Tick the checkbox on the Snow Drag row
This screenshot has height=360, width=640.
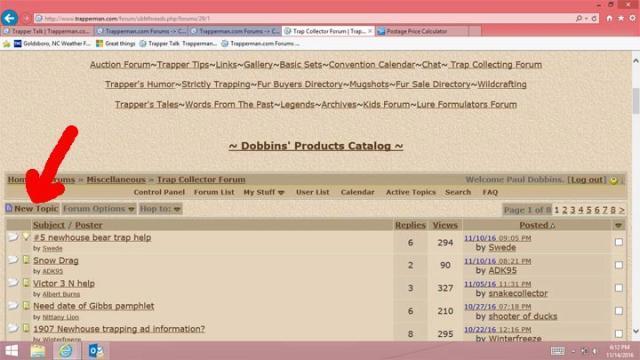pyautogui.click(x=619, y=265)
